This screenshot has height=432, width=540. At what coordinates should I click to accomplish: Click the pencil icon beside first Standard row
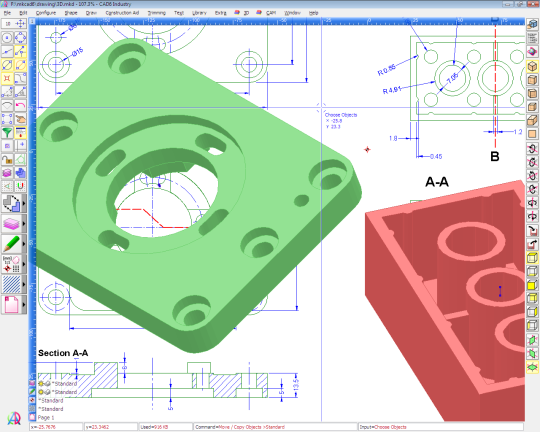32,392
